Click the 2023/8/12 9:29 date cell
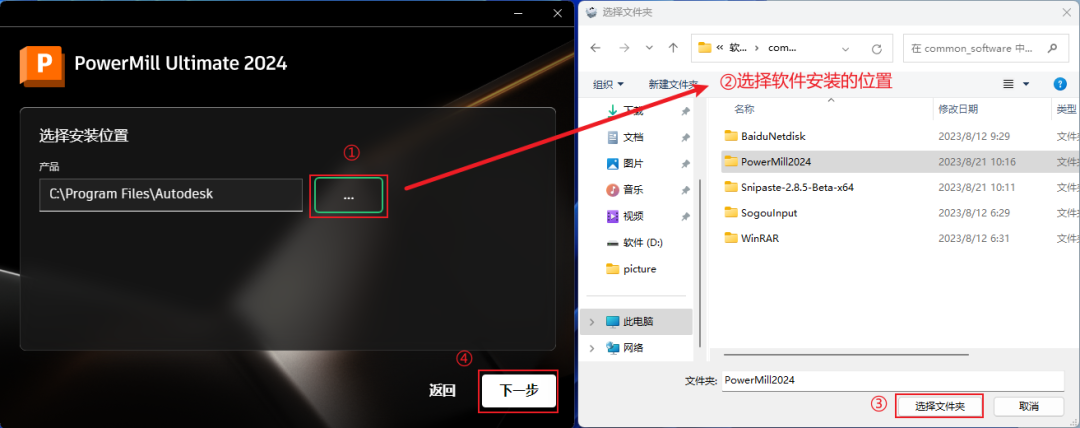Image resolution: width=1080 pixels, height=428 pixels. tap(973, 136)
